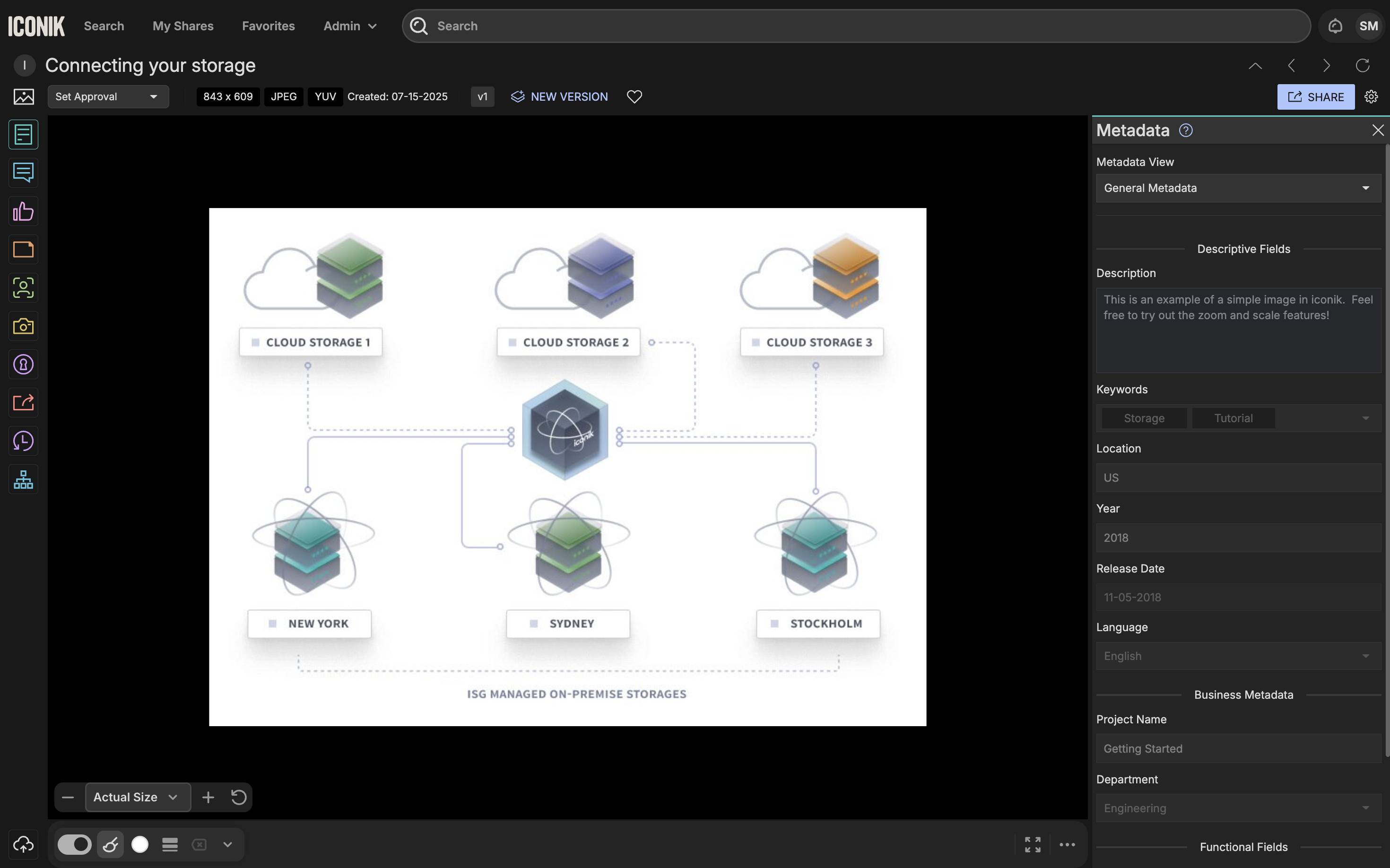This screenshot has height=868, width=1390.
Task: Open the face recognition sidebar icon
Action: point(23,287)
